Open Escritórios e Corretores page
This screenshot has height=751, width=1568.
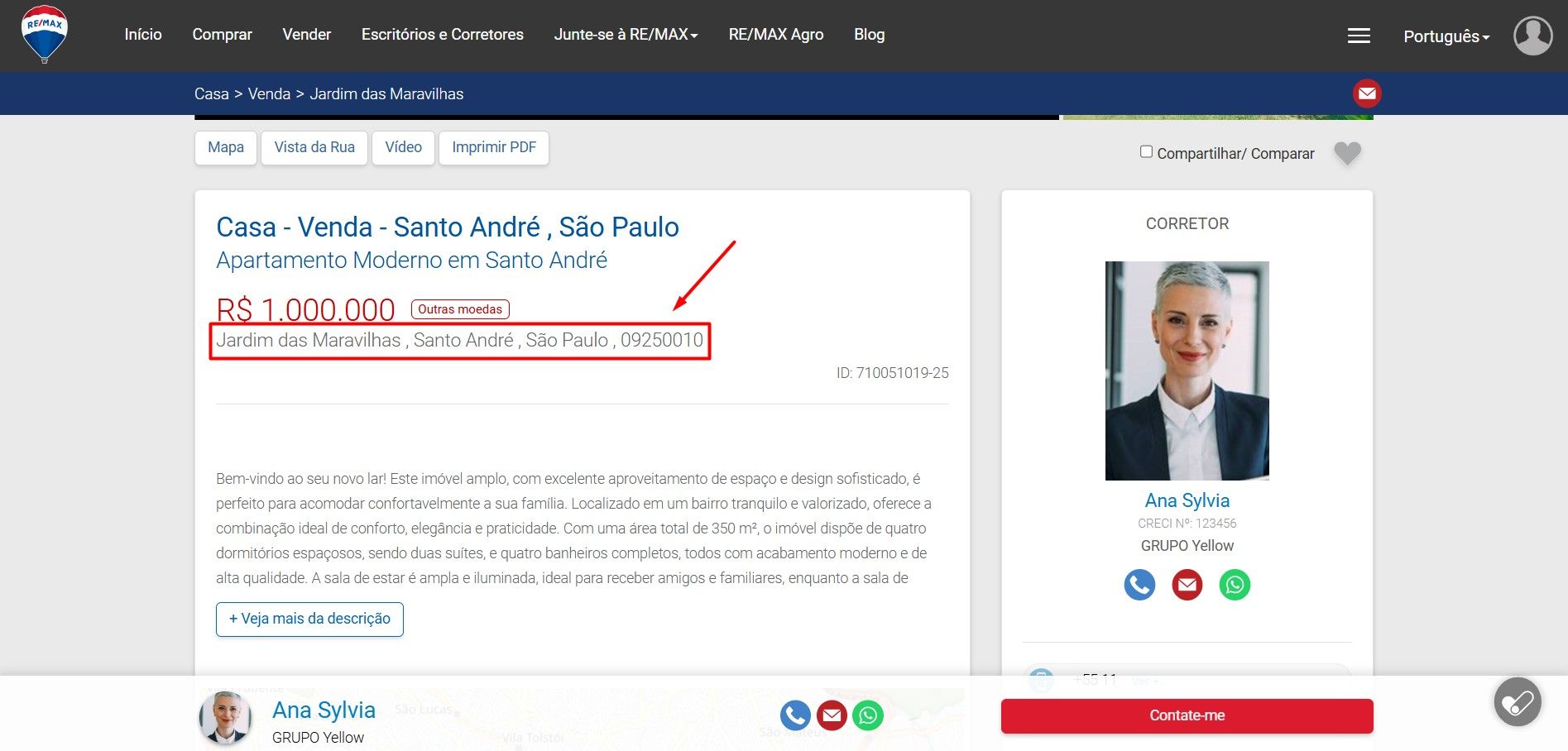click(443, 35)
